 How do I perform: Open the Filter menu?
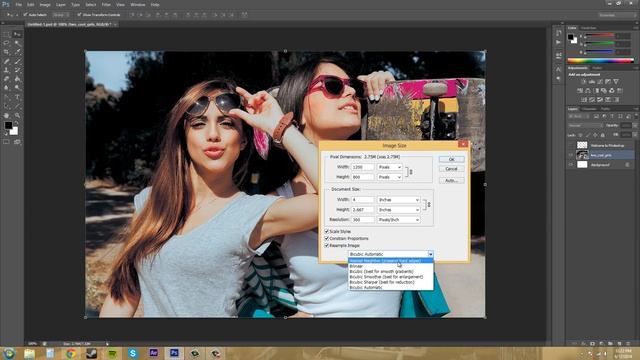click(x=106, y=4)
